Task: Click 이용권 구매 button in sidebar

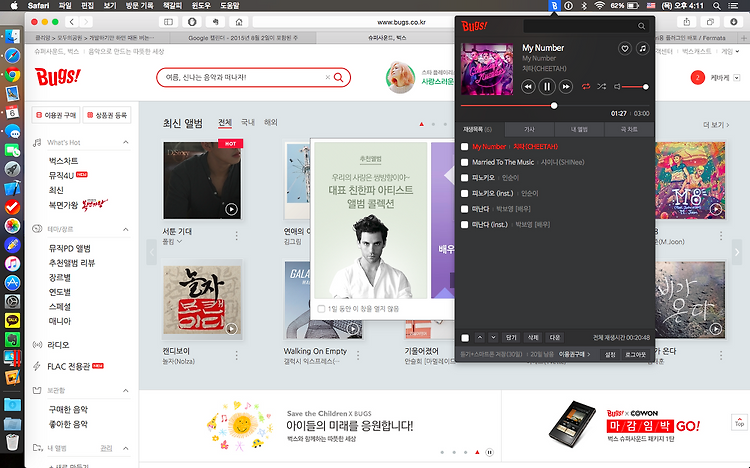Action: (x=56, y=115)
